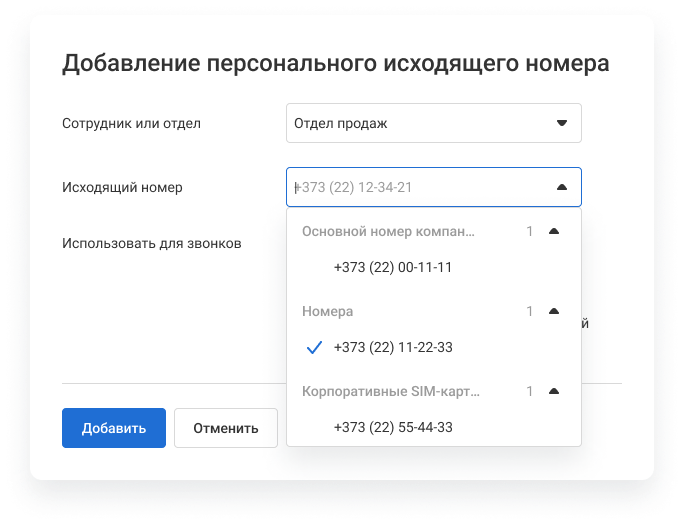Click the Номера group header label

[328, 312]
